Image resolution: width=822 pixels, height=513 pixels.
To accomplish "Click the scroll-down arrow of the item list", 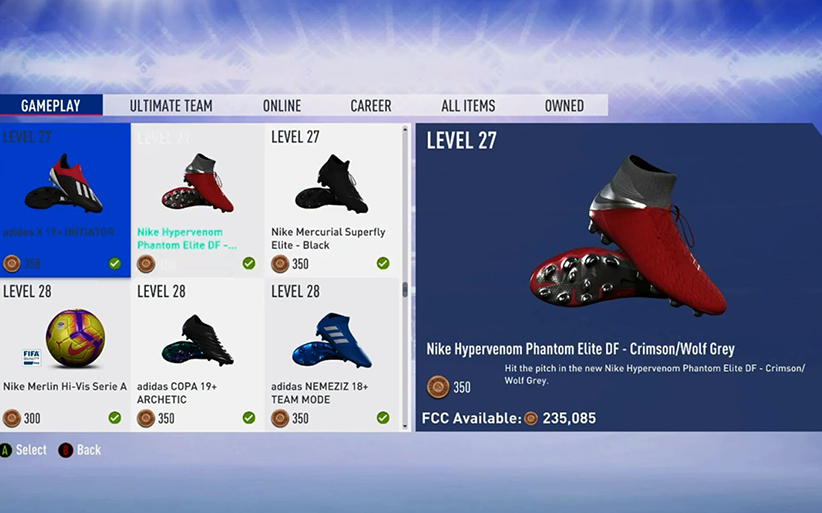I will coord(405,426).
